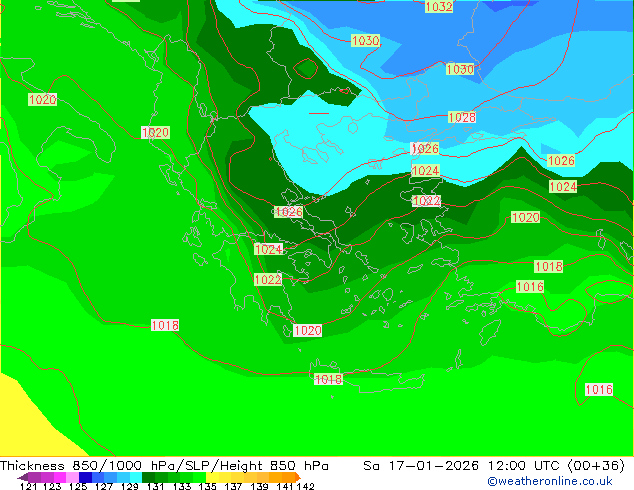
Task: Click the 1030 label just above 1028
Action: [x=460, y=69]
